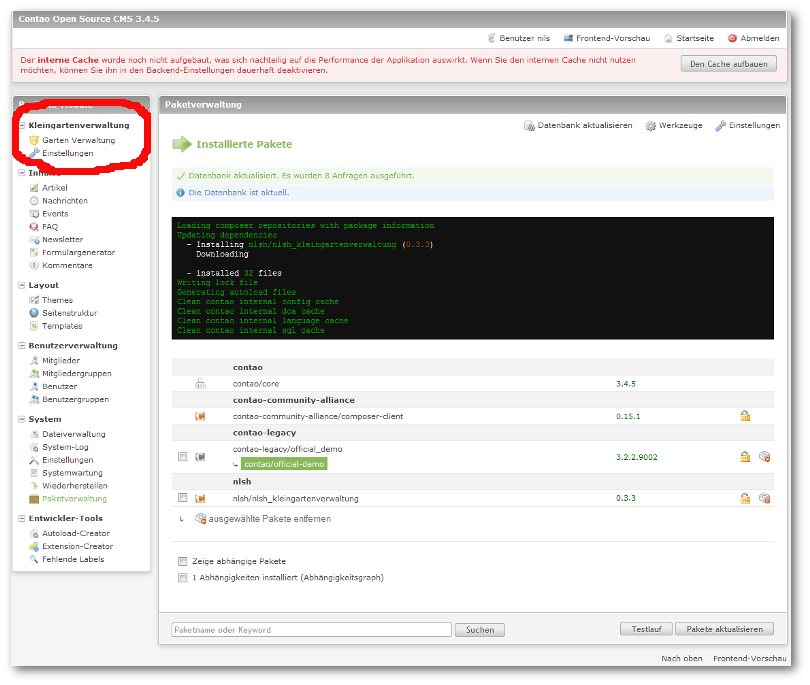Click the Nachrichten icon
The image size is (810, 685).
[34, 200]
